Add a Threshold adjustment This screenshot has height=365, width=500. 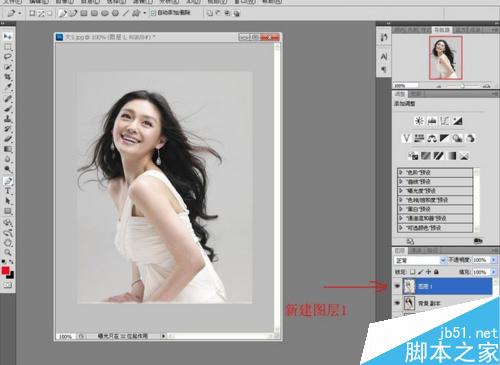tap(438, 156)
